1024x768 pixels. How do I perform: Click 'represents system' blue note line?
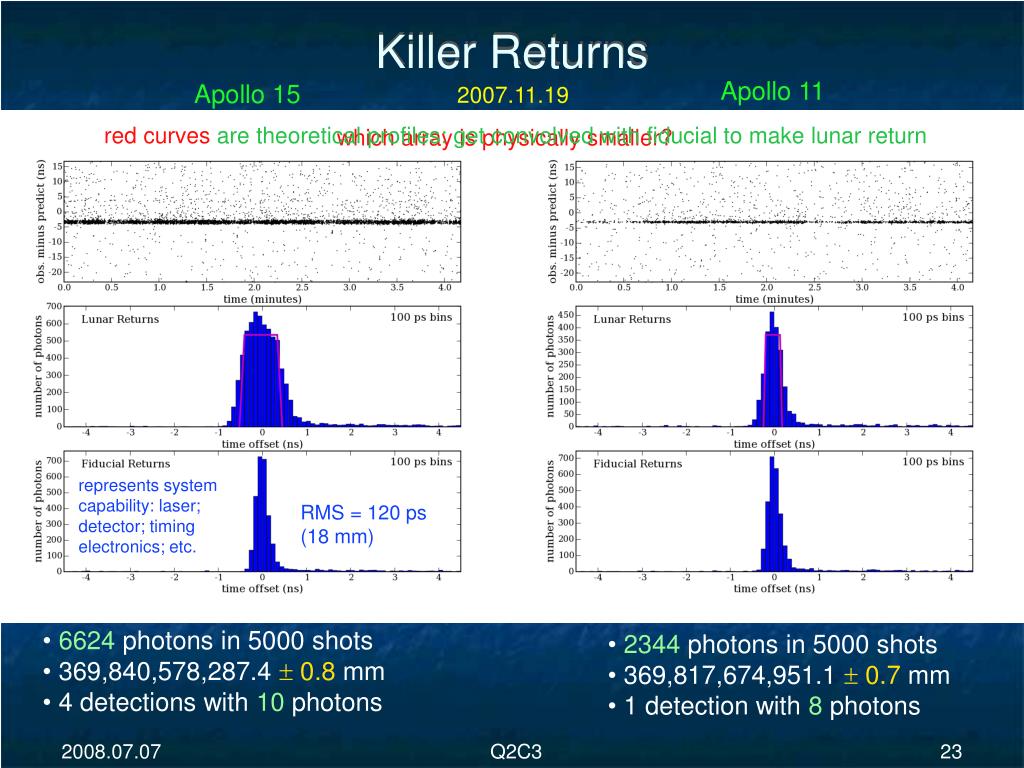[x=148, y=485]
